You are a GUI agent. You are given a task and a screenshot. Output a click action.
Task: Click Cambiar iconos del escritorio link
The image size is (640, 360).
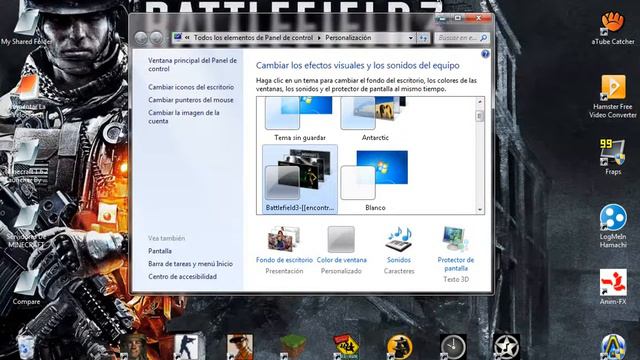pyautogui.click(x=191, y=87)
